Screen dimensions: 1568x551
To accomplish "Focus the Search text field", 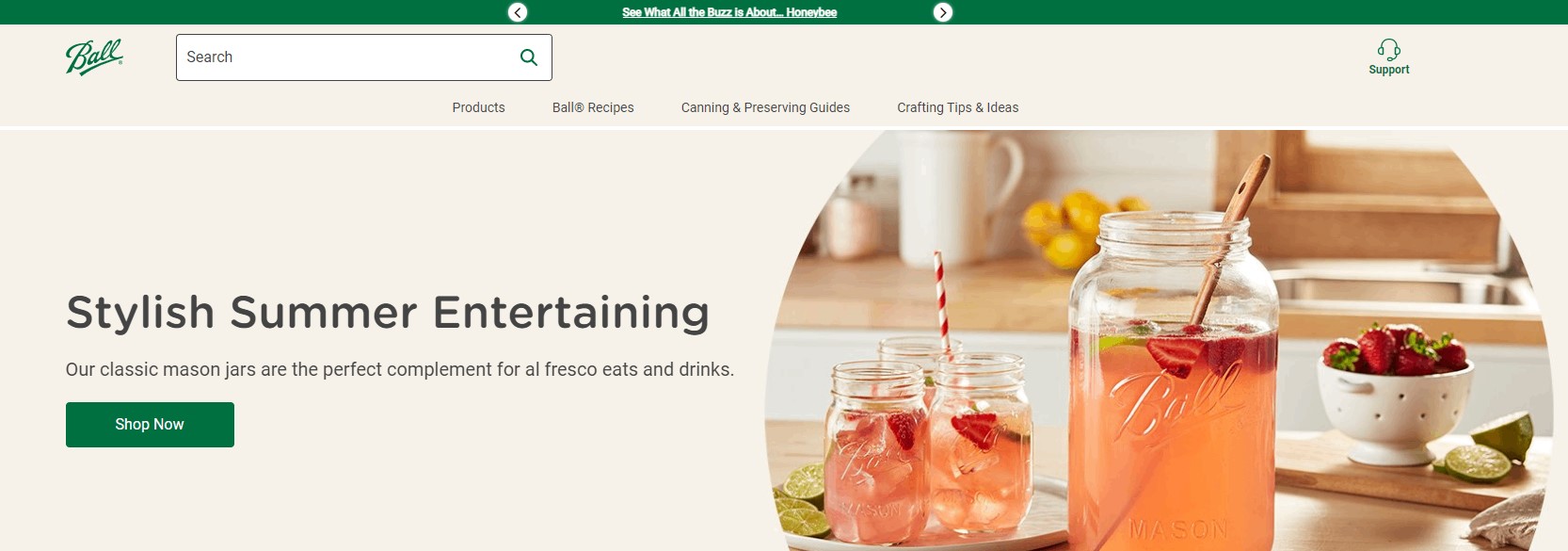I will [x=344, y=57].
